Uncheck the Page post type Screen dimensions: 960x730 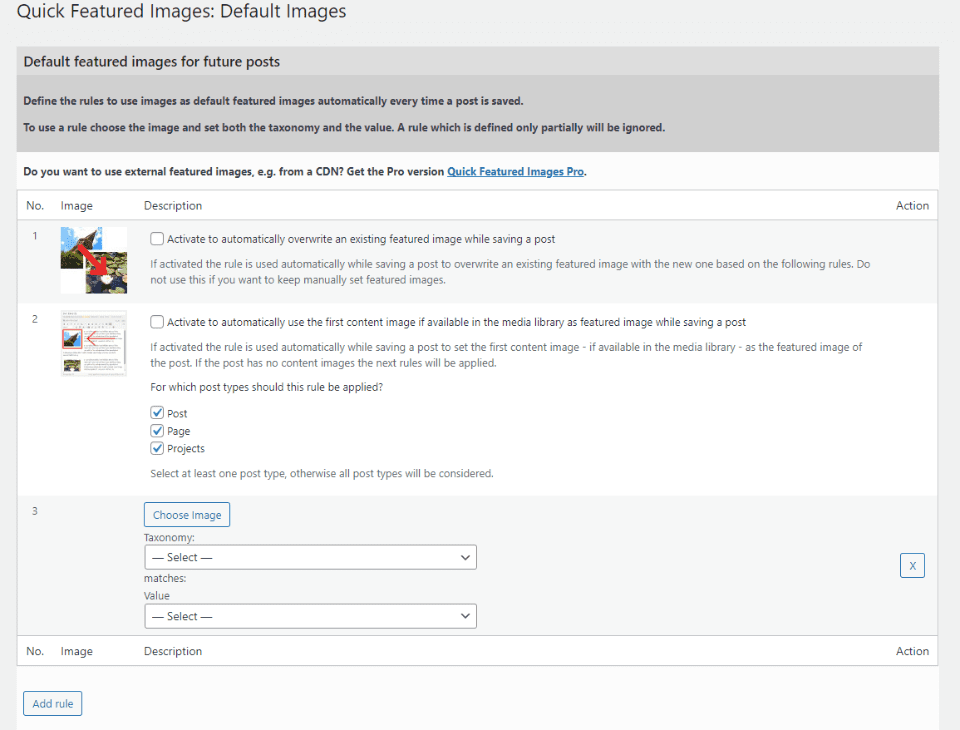(x=157, y=431)
